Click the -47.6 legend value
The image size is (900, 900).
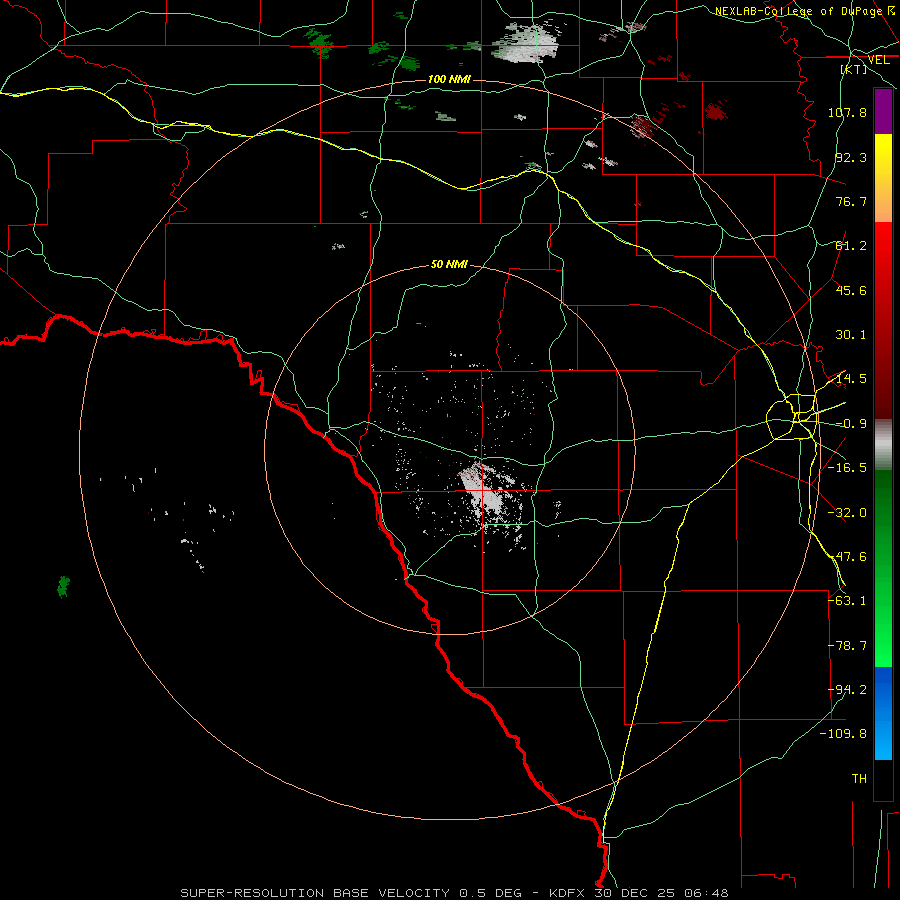click(847, 557)
